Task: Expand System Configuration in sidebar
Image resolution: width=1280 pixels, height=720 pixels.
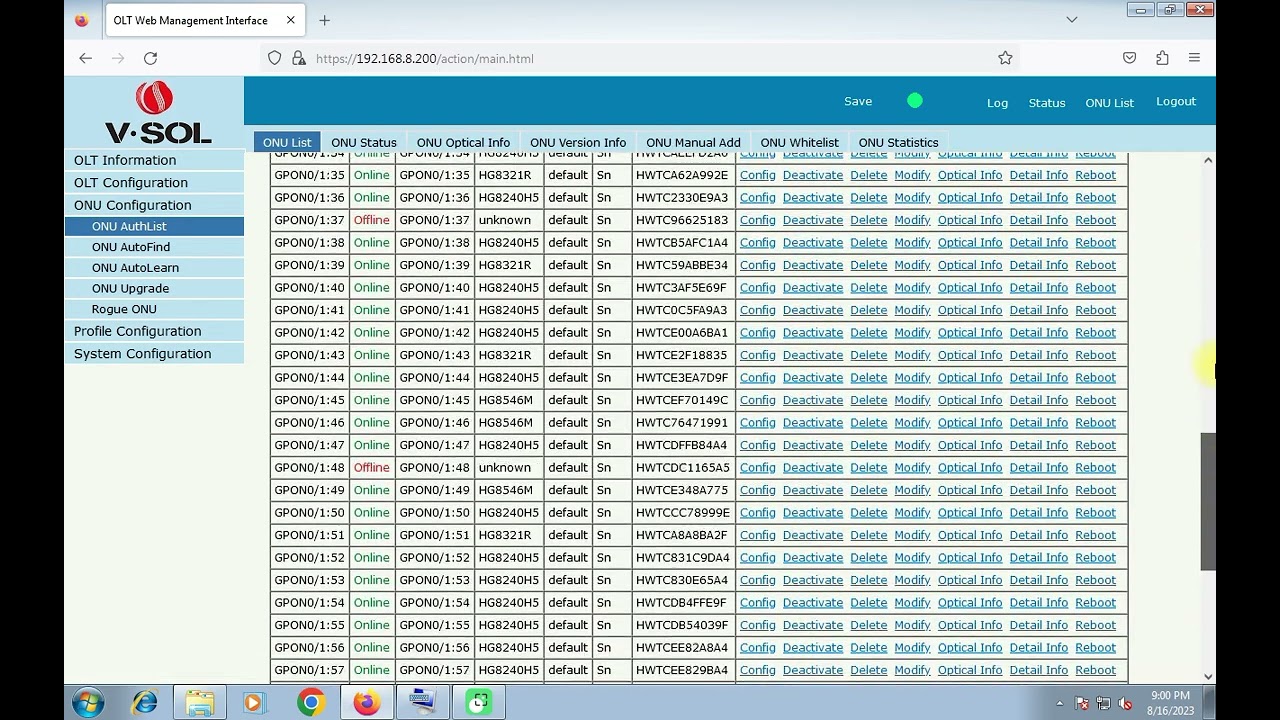Action: [154, 354]
